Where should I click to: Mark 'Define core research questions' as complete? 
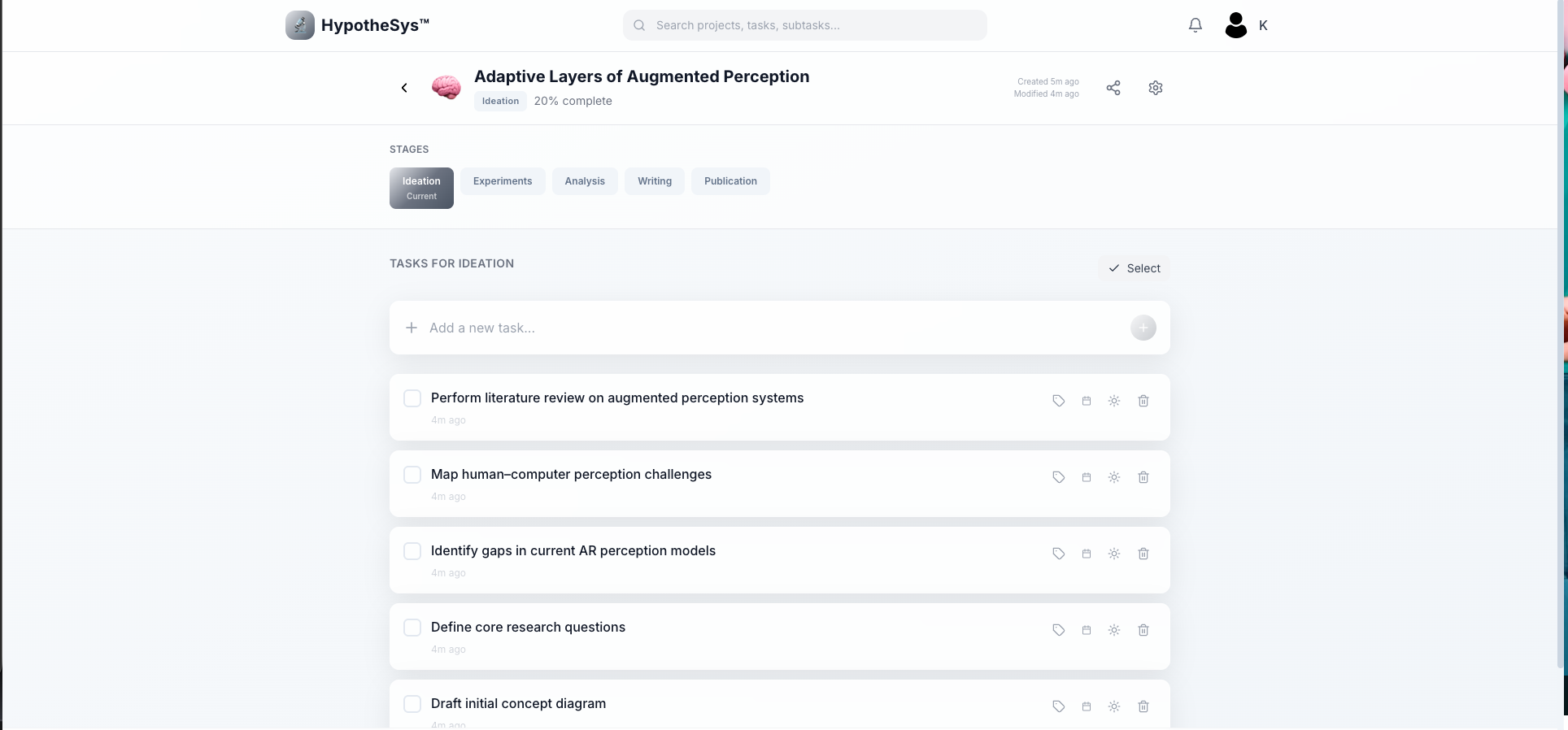(x=412, y=628)
